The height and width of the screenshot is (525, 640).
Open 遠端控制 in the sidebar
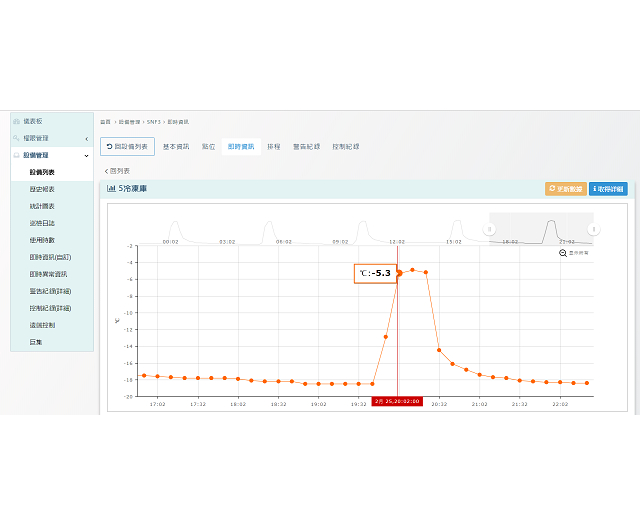click(x=43, y=325)
